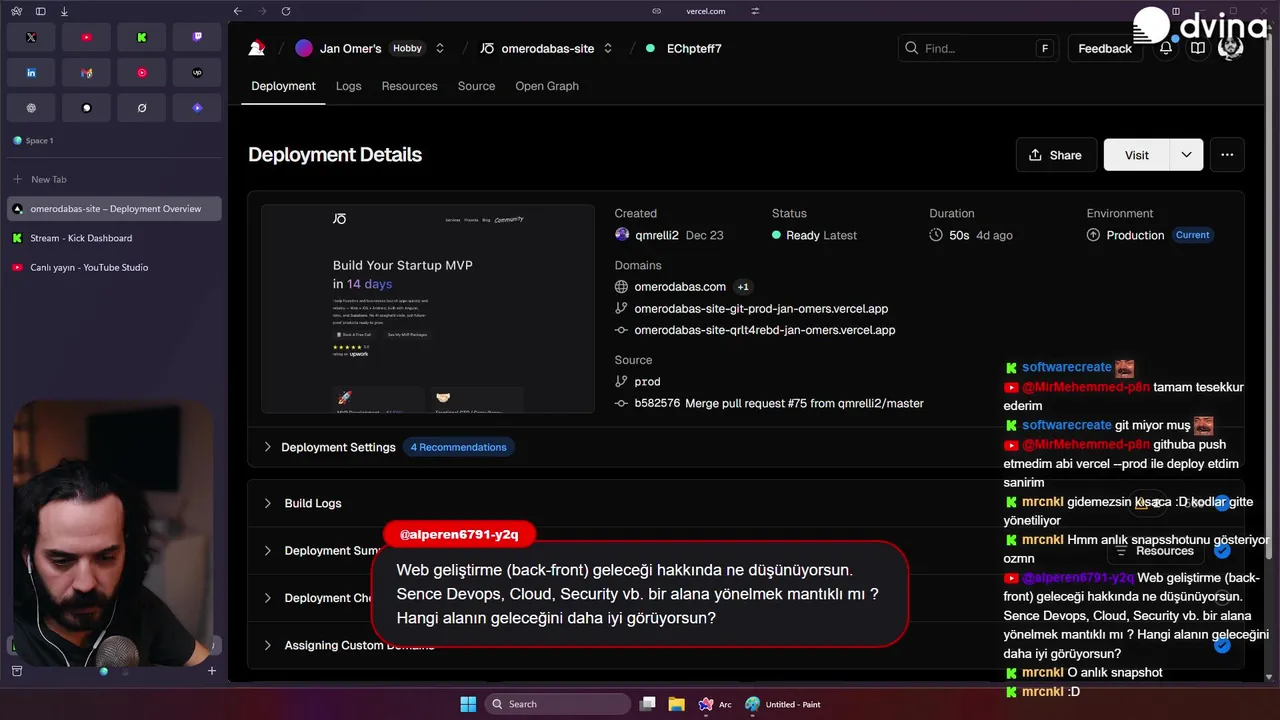Image resolution: width=1280 pixels, height=720 pixels.
Task: Open the Upwork pinned tile
Action: point(197,73)
